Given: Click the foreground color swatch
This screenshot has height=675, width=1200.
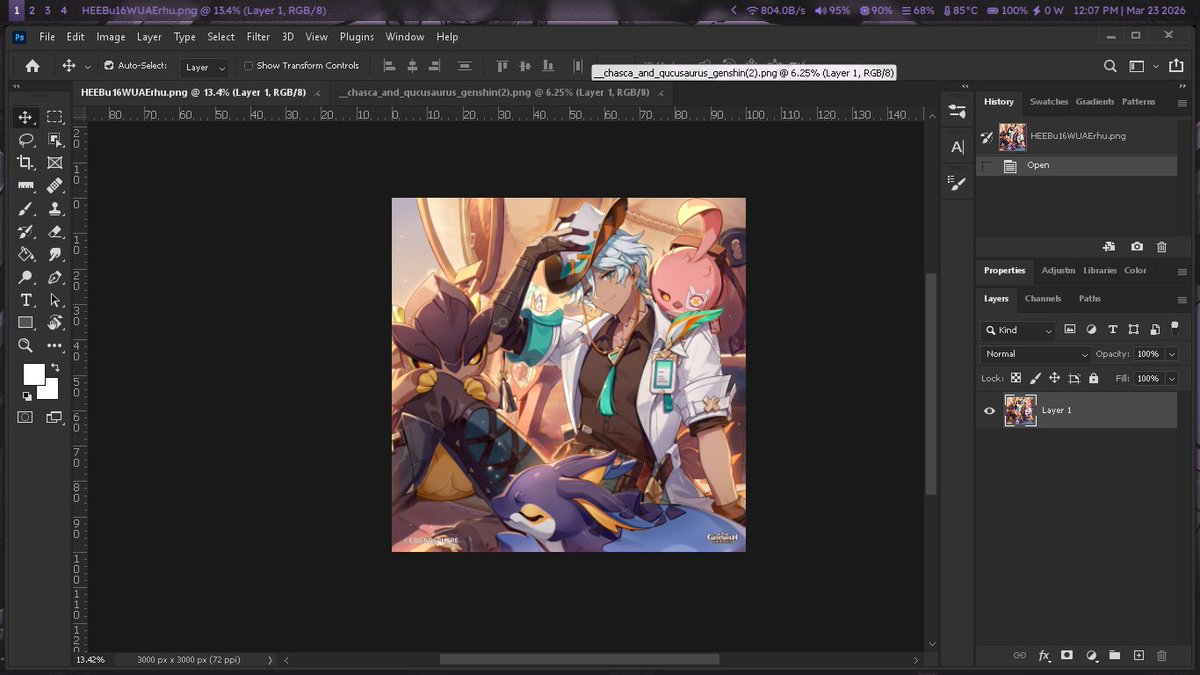Looking at the screenshot, I should tap(34, 374).
